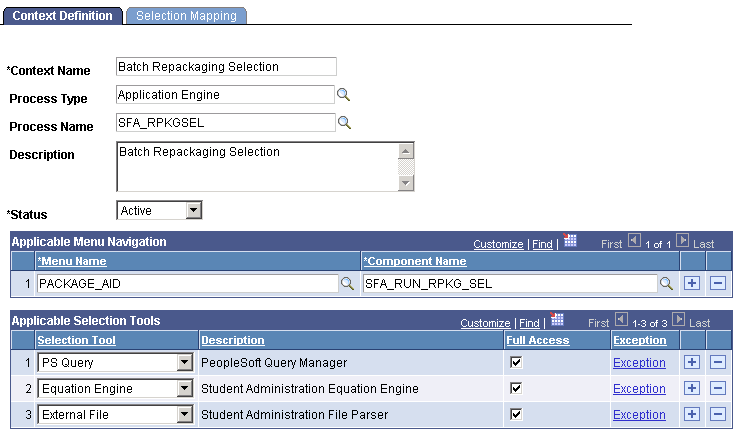Image resolution: width=751 pixels, height=440 pixels.
Task: Open the Exception link for Equation Engine
Action: pyautogui.click(x=639, y=388)
